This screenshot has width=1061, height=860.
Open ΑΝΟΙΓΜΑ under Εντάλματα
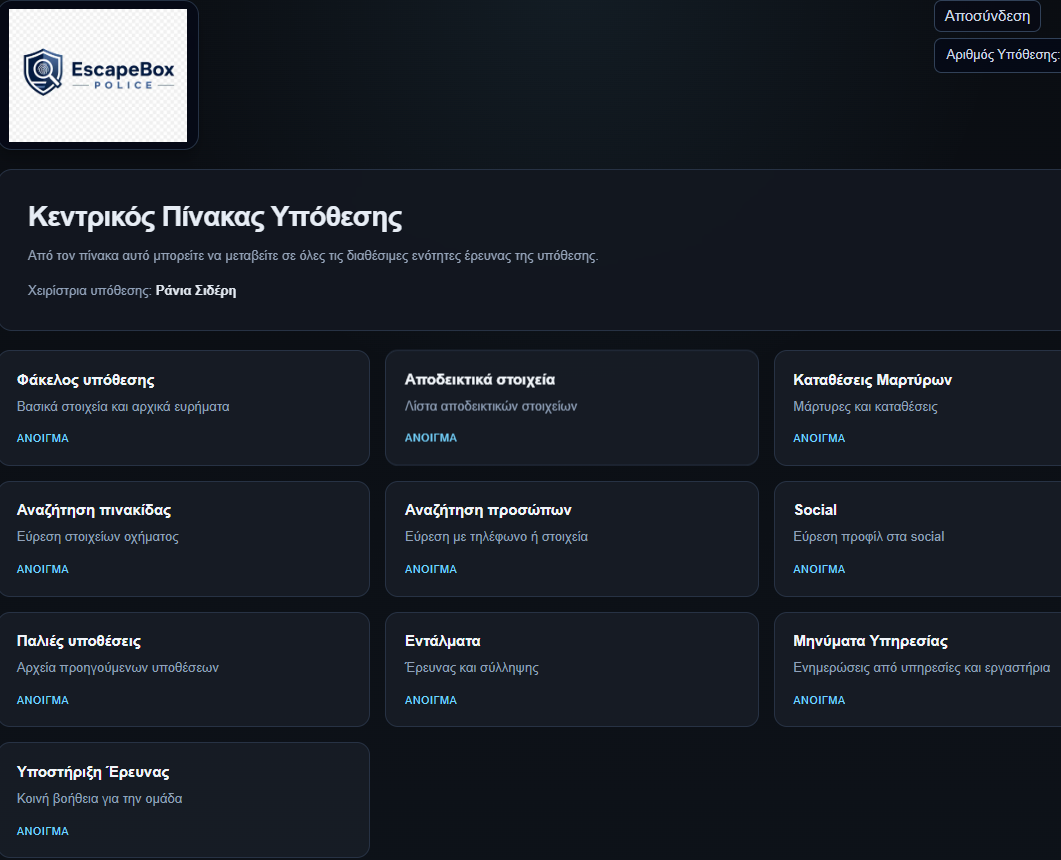[x=431, y=700]
